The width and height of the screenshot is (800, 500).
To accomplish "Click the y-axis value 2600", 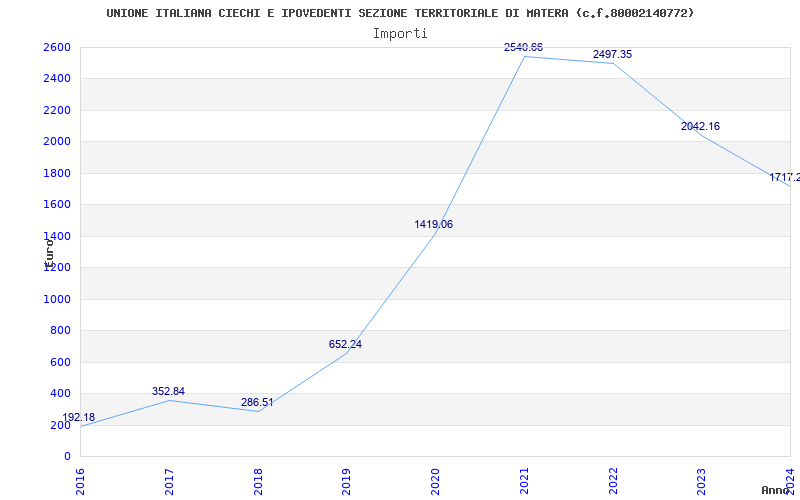I will 57,47.
